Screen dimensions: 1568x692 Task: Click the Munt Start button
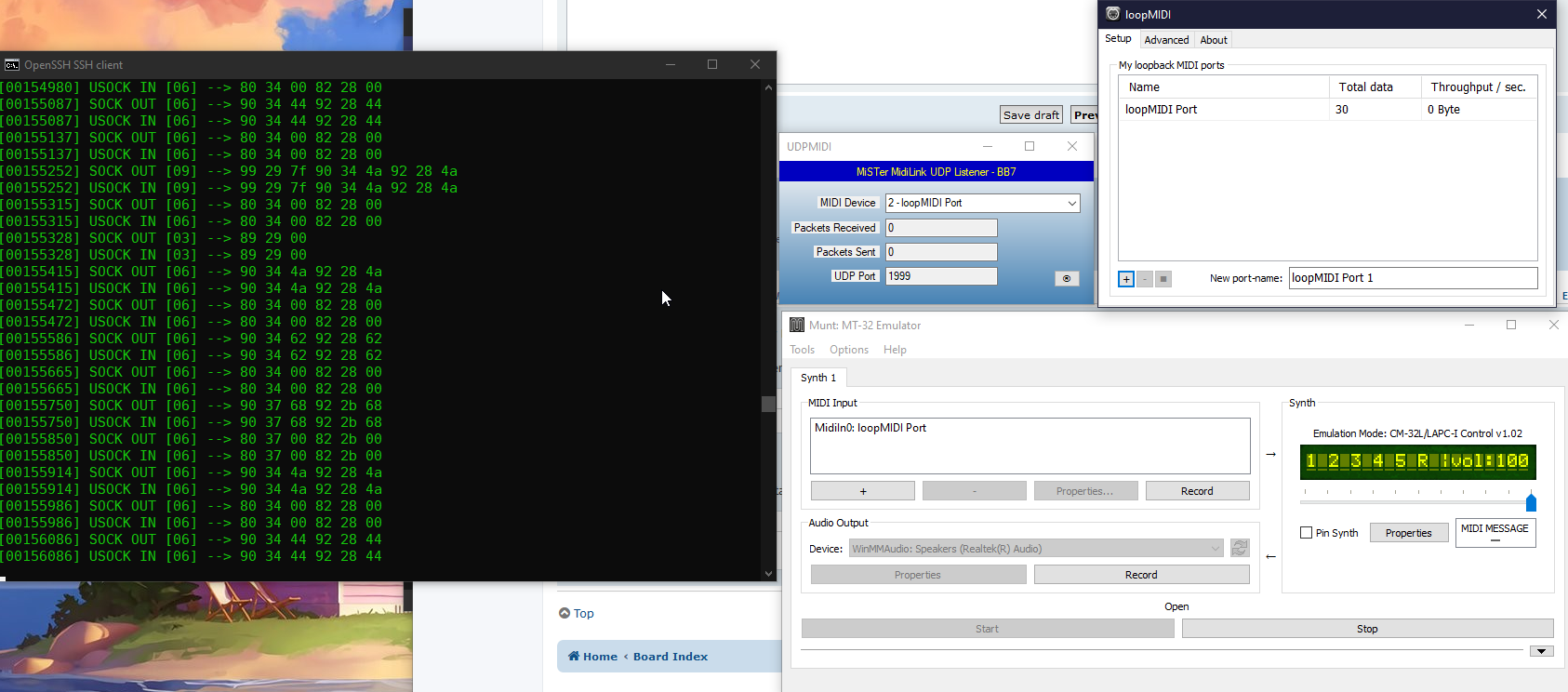tap(988, 629)
